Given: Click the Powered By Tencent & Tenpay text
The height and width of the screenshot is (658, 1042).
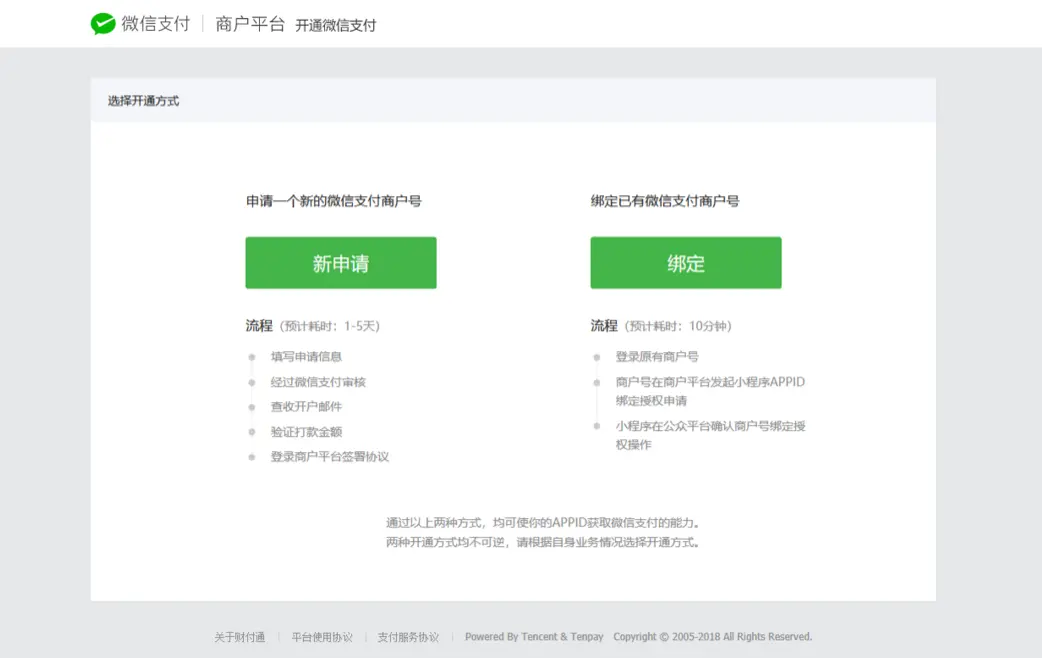Looking at the screenshot, I should (534, 637).
